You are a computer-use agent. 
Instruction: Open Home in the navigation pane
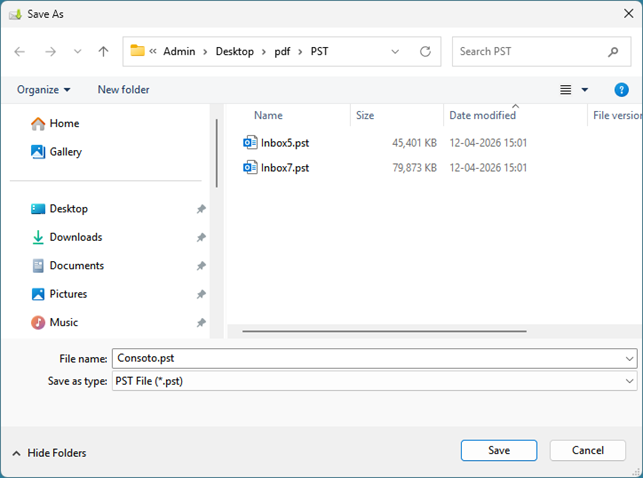point(64,124)
